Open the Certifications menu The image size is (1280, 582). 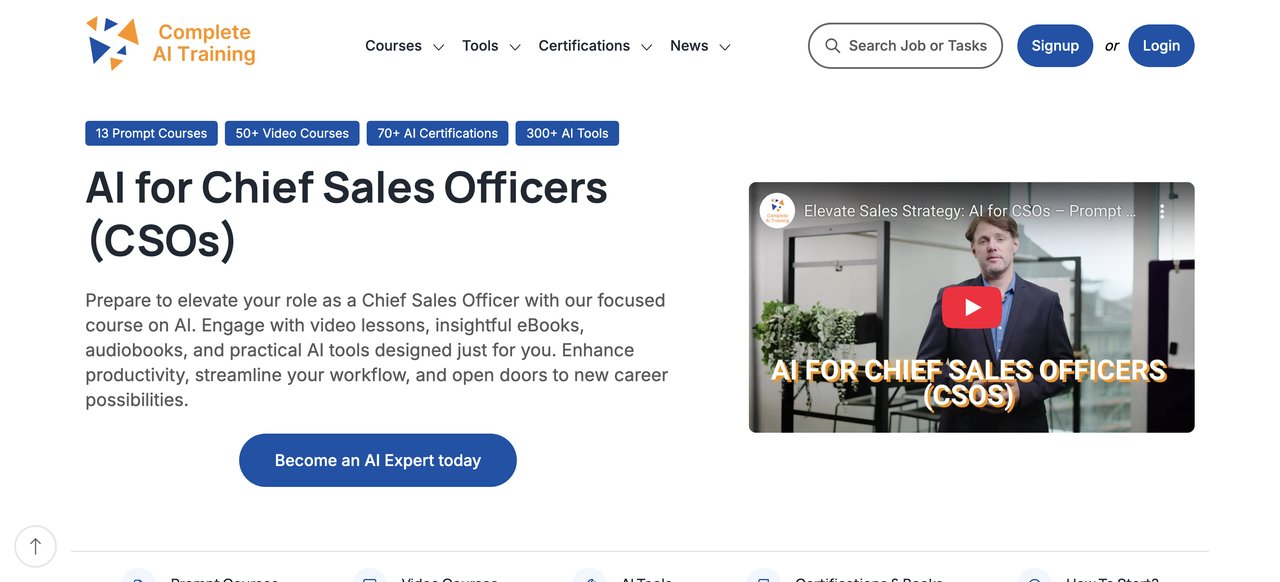pyautogui.click(x=584, y=46)
